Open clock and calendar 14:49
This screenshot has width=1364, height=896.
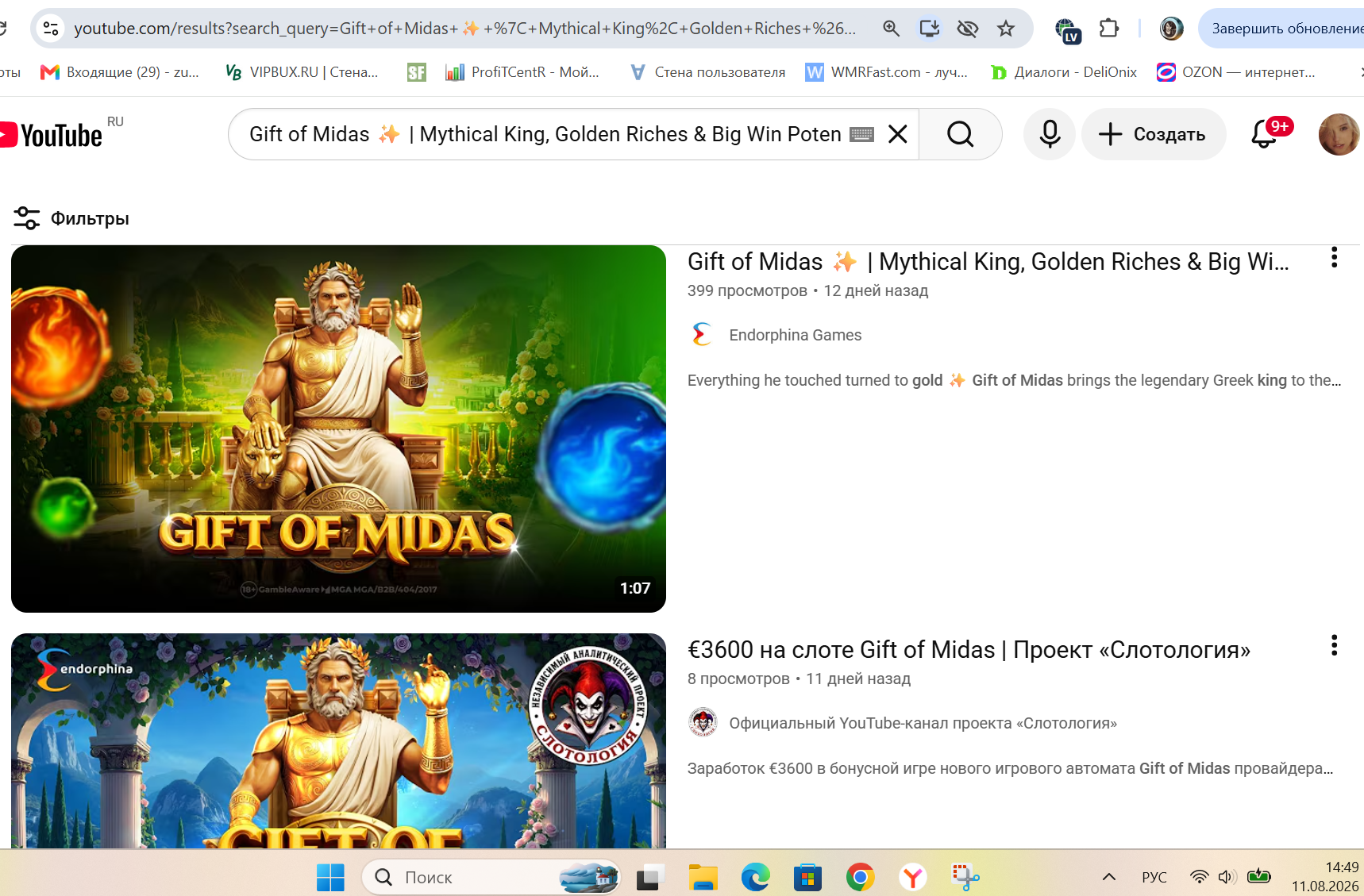[x=1324, y=877]
